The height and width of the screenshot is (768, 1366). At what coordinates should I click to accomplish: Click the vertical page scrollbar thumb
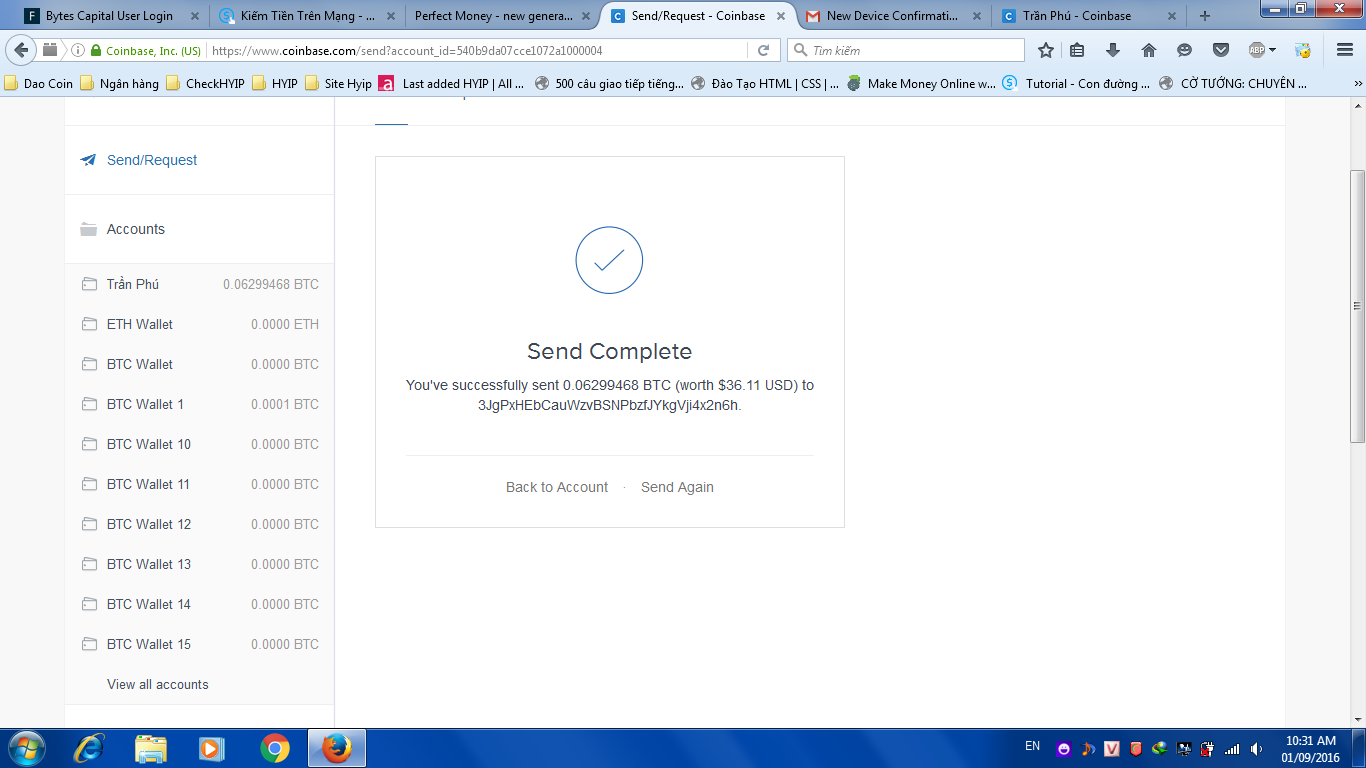1357,306
